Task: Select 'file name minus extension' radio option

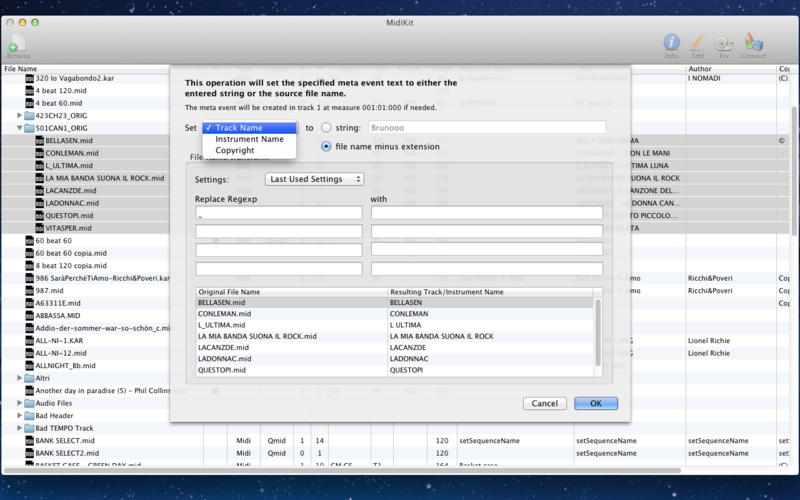Action: (x=326, y=146)
